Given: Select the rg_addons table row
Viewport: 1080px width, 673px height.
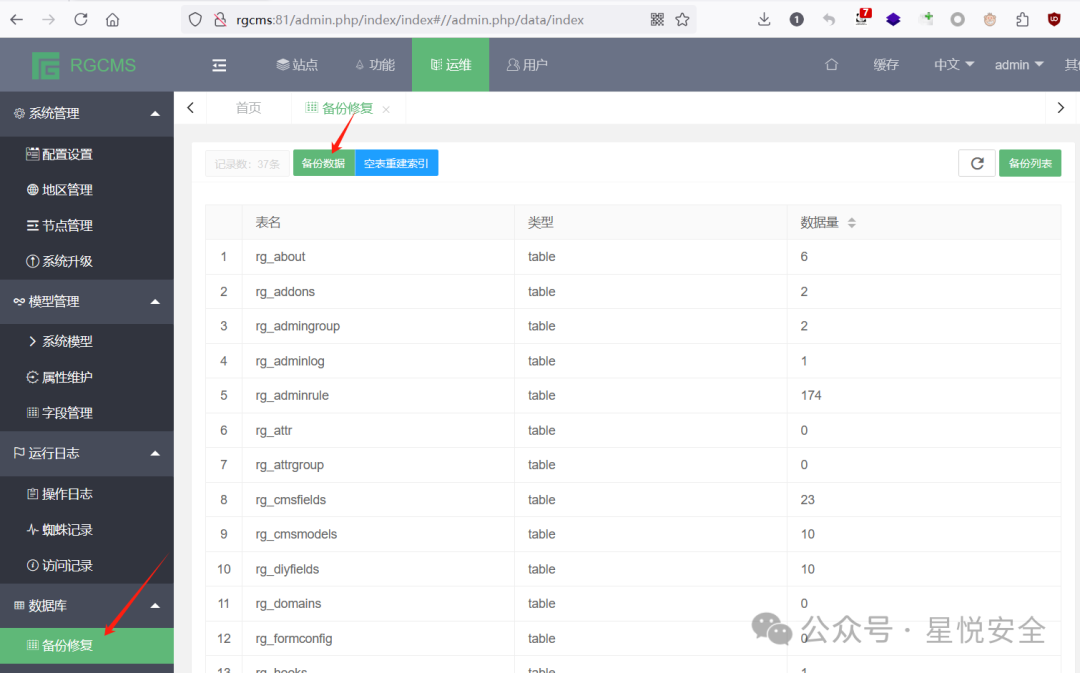Looking at the screenshot, I should point(633,291).
